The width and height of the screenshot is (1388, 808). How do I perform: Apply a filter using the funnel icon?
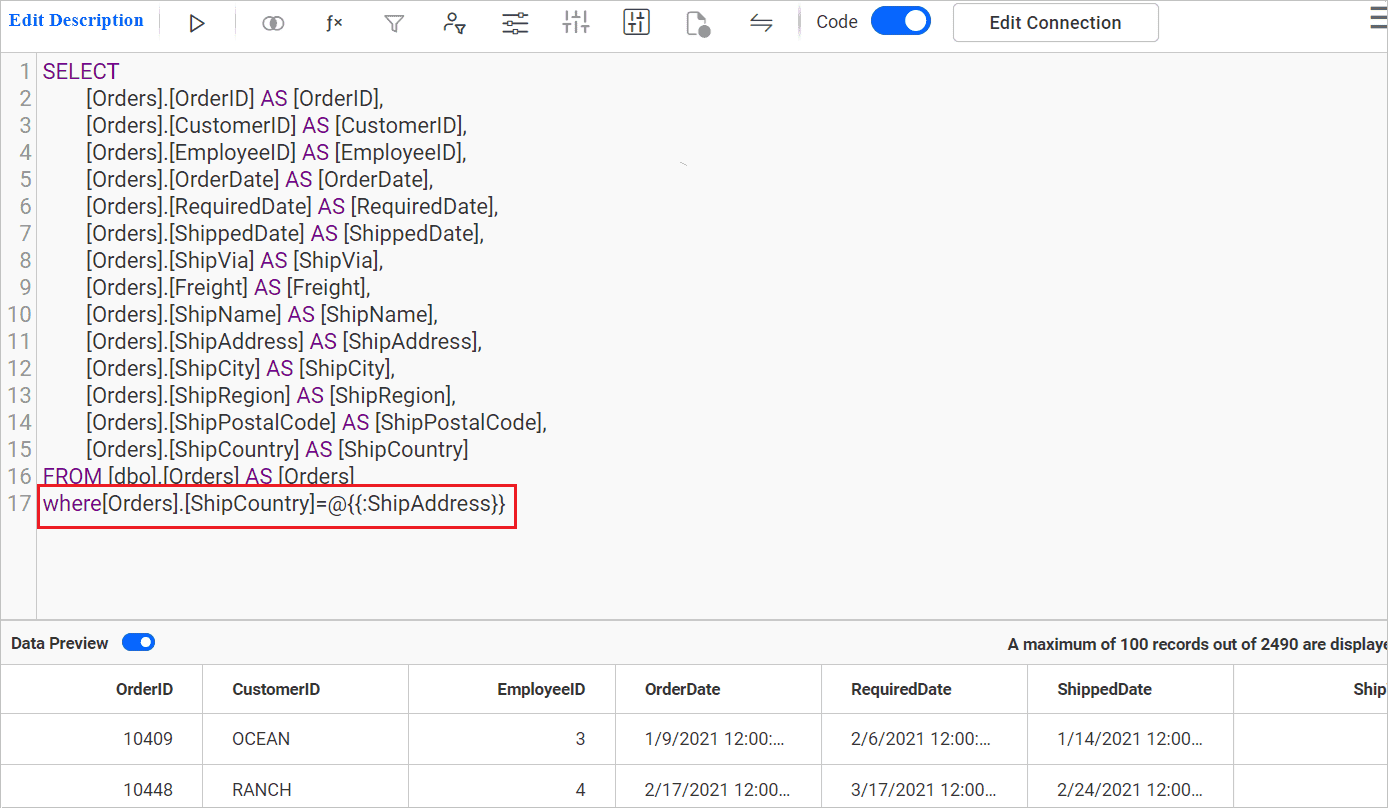[x=394, y=21]
